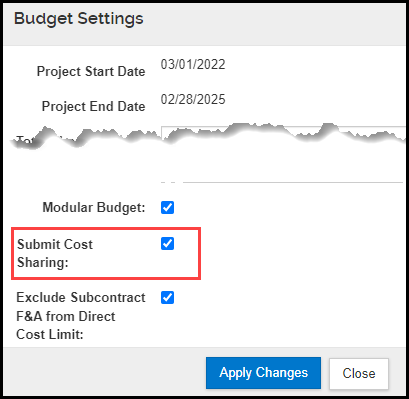Image resolution: width=409 pixels, height=399 pixels.
Task: Click the Modular Budget label text
Action: (x=94, y=207)
